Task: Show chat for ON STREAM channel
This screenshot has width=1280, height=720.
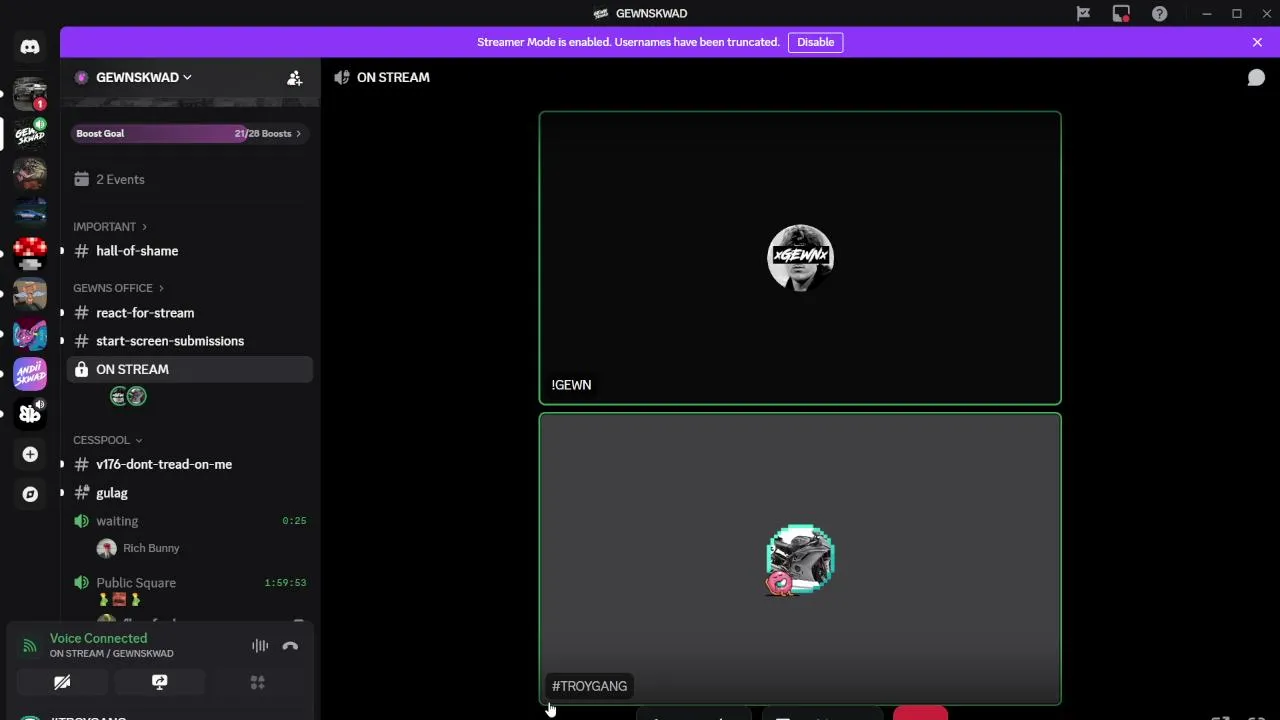Action: (x=1256, y=77)
